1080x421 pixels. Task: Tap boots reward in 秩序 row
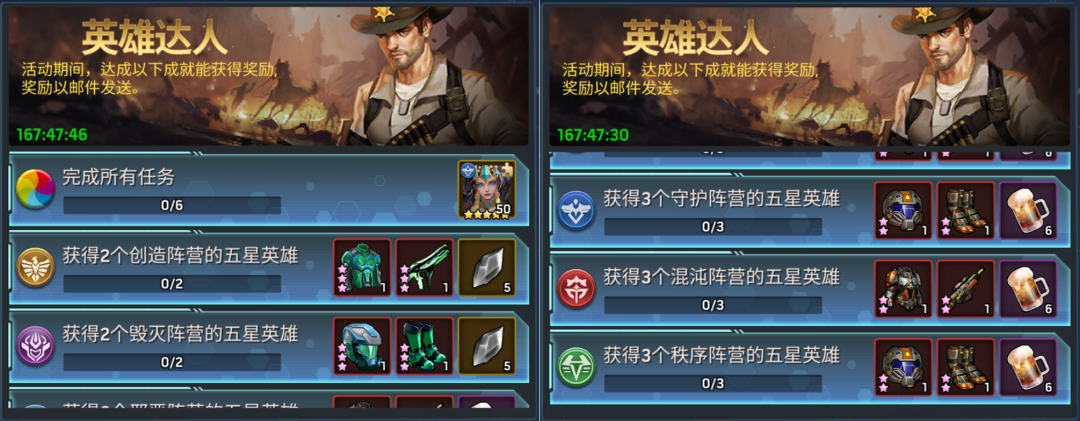(x=966, y=367)
